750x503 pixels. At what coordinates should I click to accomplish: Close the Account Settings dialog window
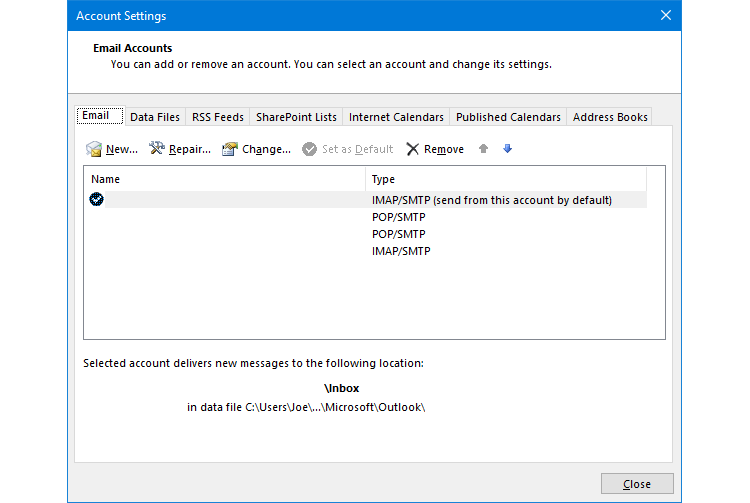[637, 484]
